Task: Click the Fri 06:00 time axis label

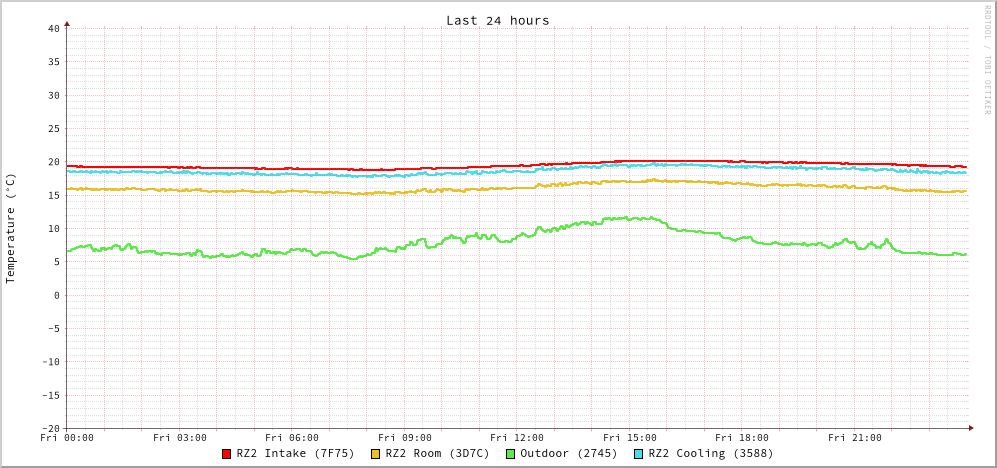Action: [292, 438]
